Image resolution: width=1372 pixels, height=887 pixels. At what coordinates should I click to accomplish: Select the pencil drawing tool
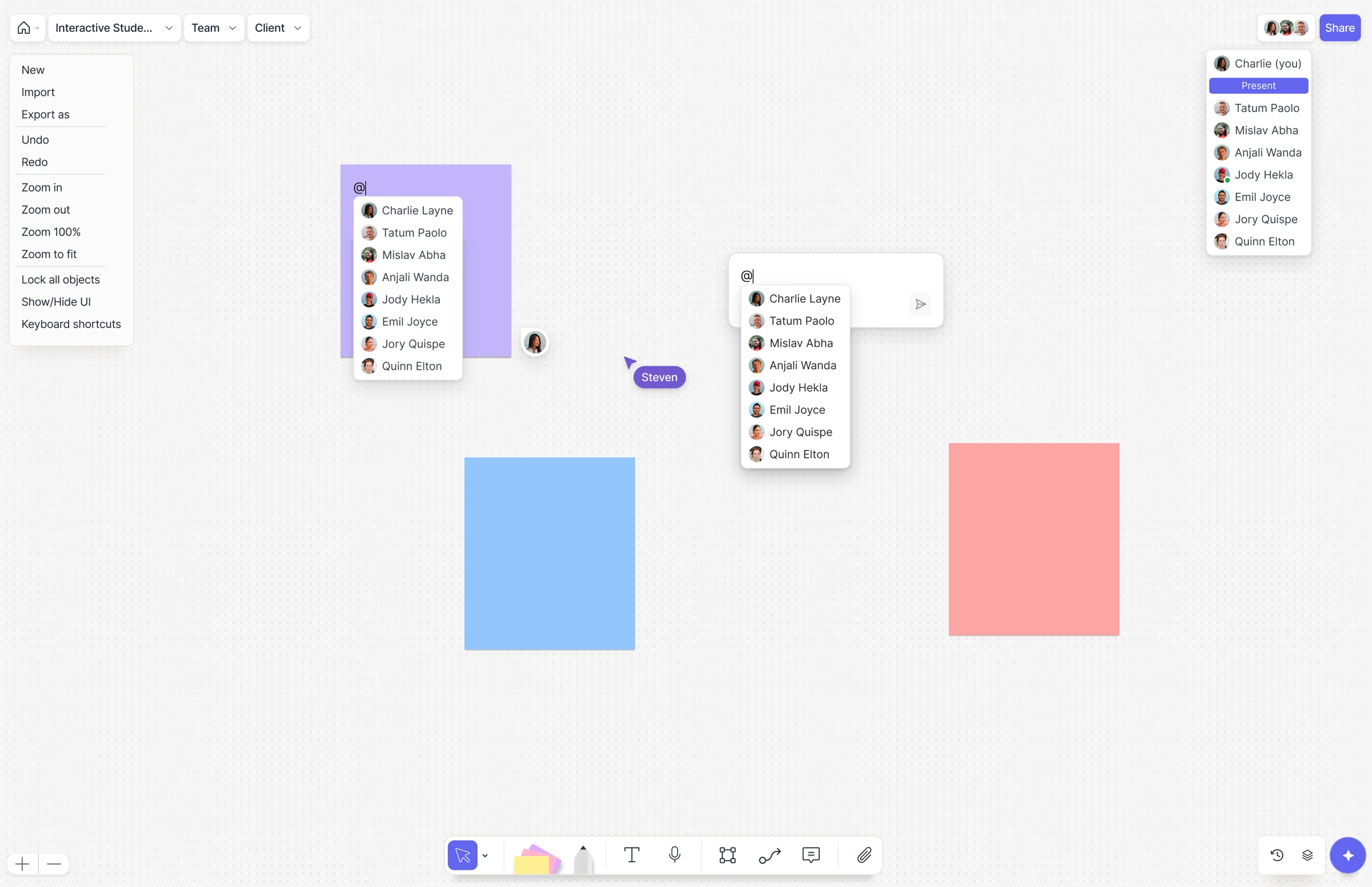coord(583,859)
